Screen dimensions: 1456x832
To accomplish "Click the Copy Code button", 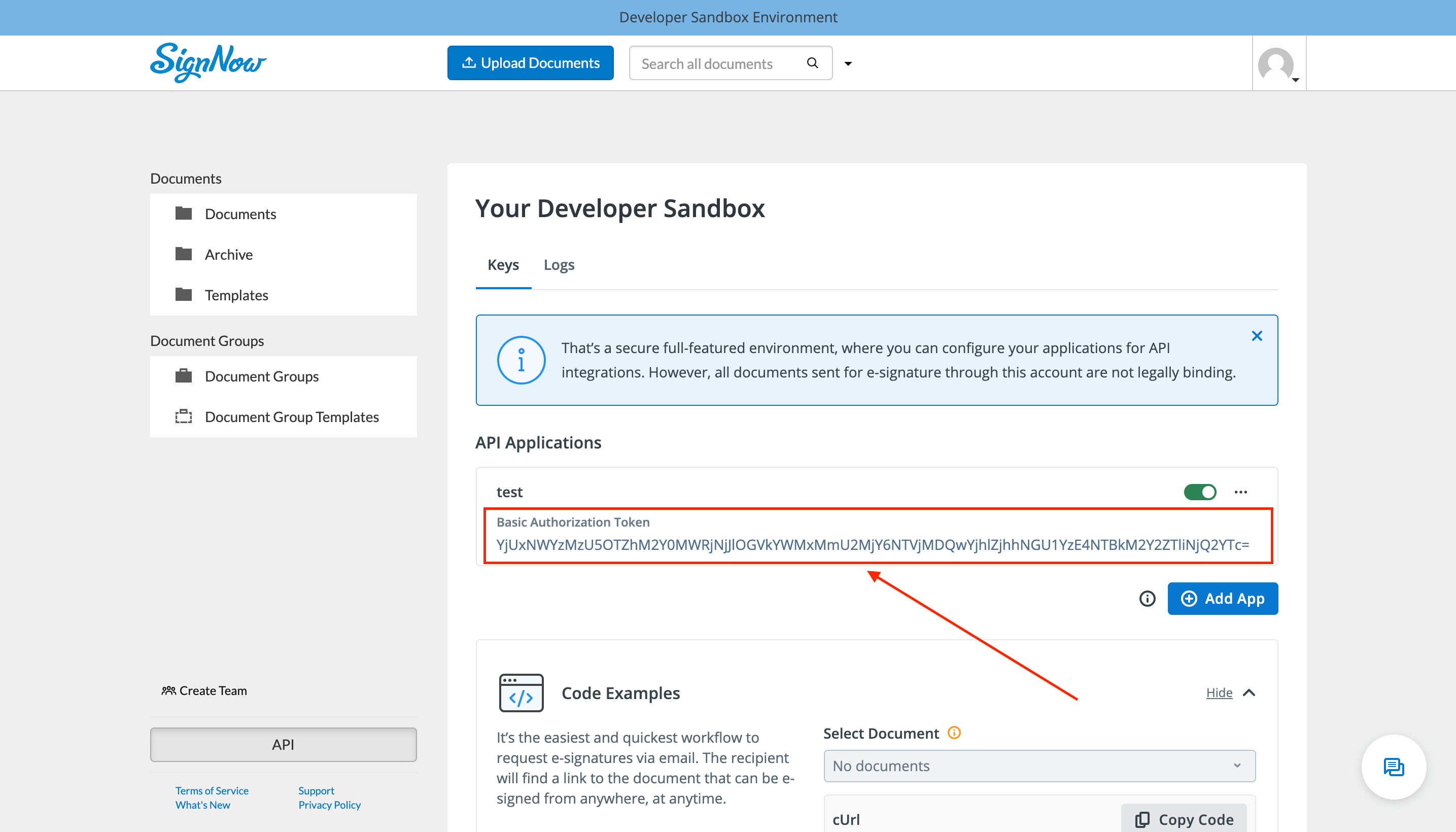I will 1184,819.
